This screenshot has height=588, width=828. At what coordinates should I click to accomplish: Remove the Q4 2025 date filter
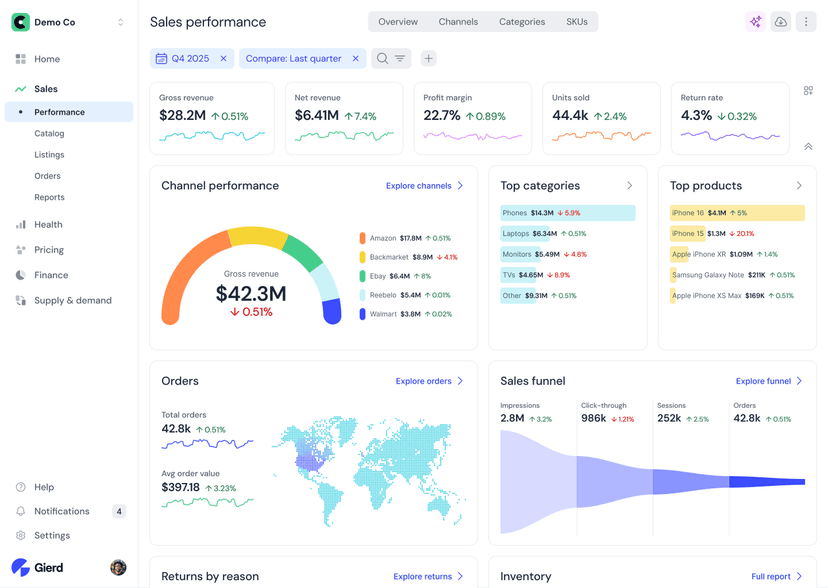pyautogui.click(x=225, y=58)
